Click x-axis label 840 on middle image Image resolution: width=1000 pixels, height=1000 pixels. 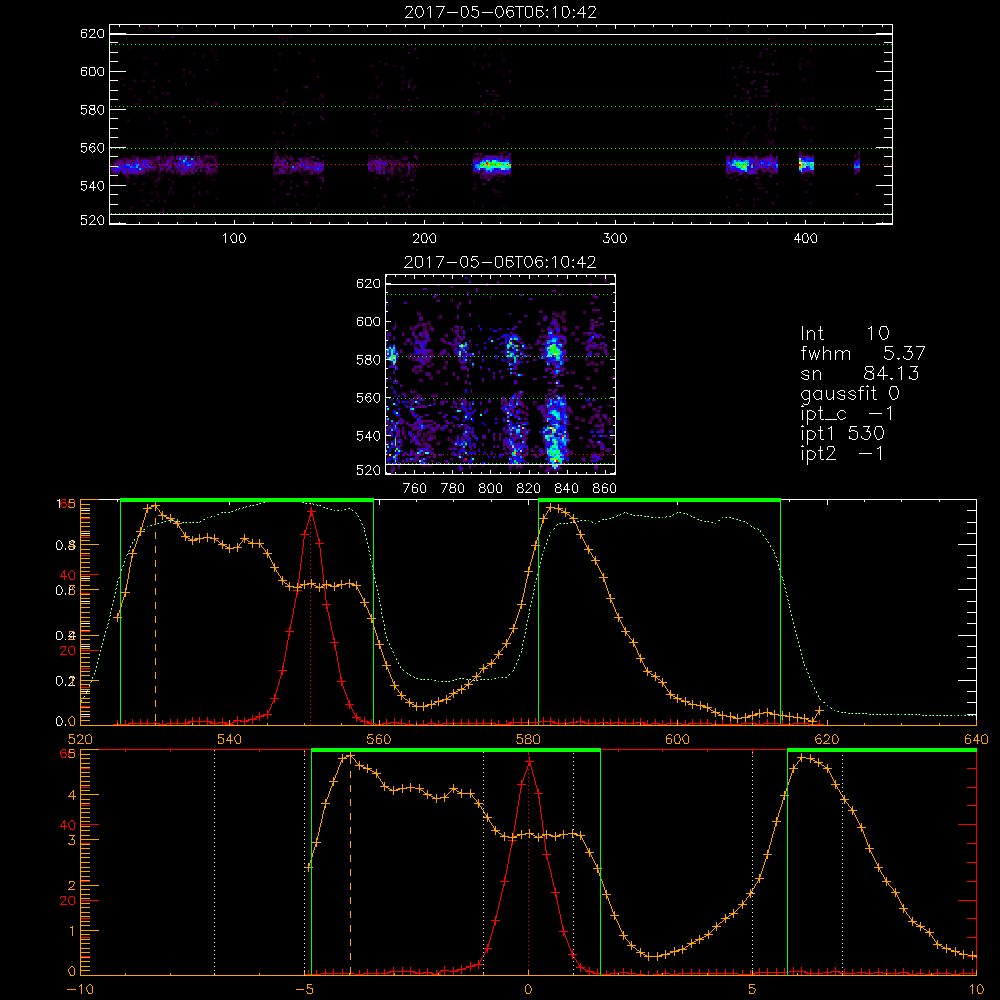[x=566, y=489]
